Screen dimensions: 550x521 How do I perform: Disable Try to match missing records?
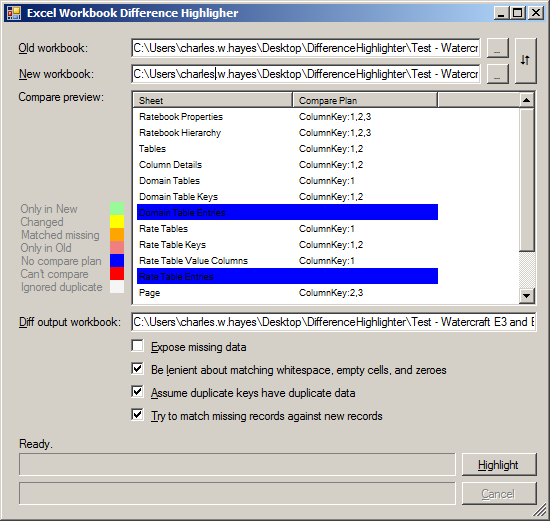(x=138, y=415)
